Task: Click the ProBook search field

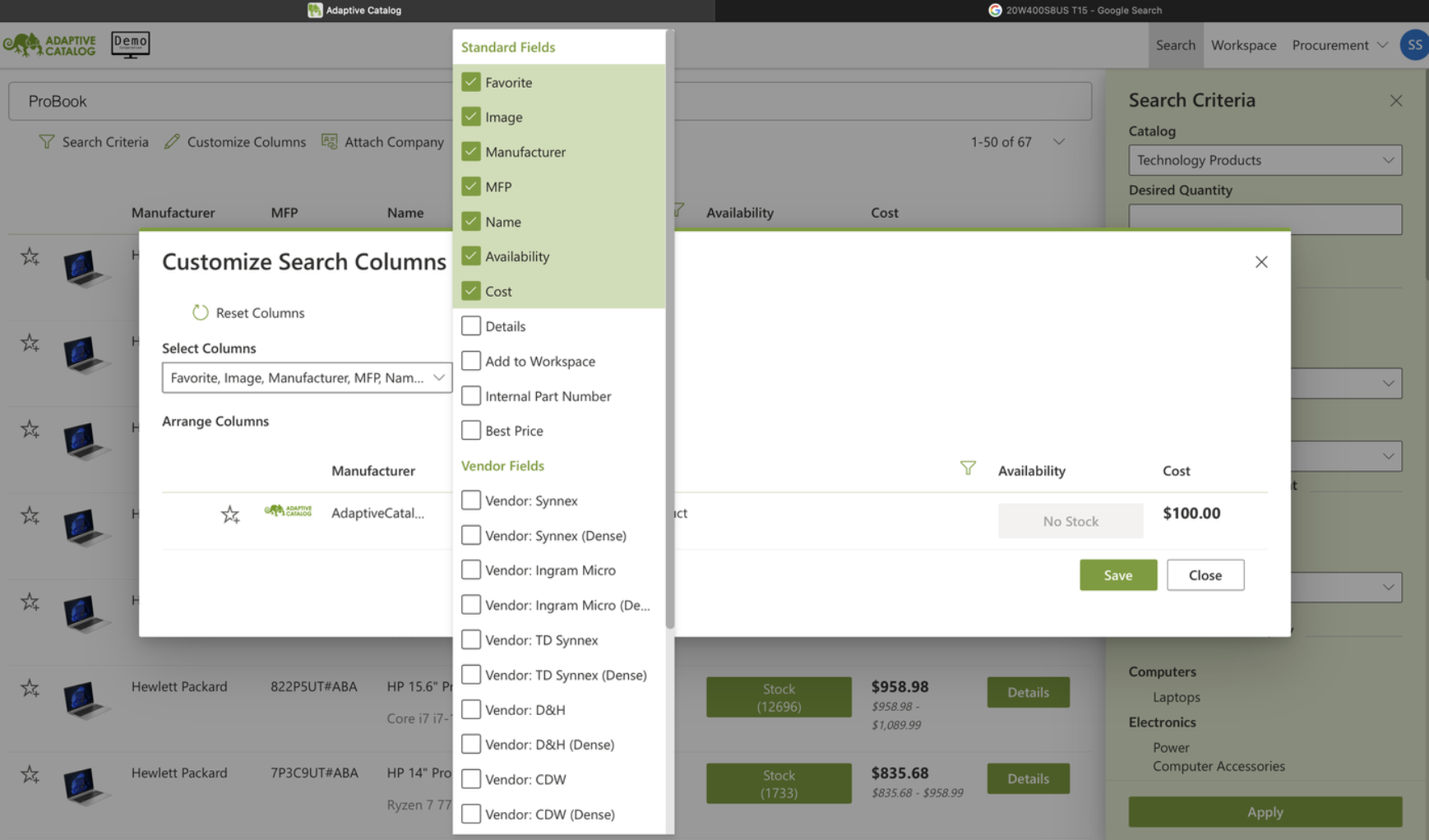Action: (550, 101)
